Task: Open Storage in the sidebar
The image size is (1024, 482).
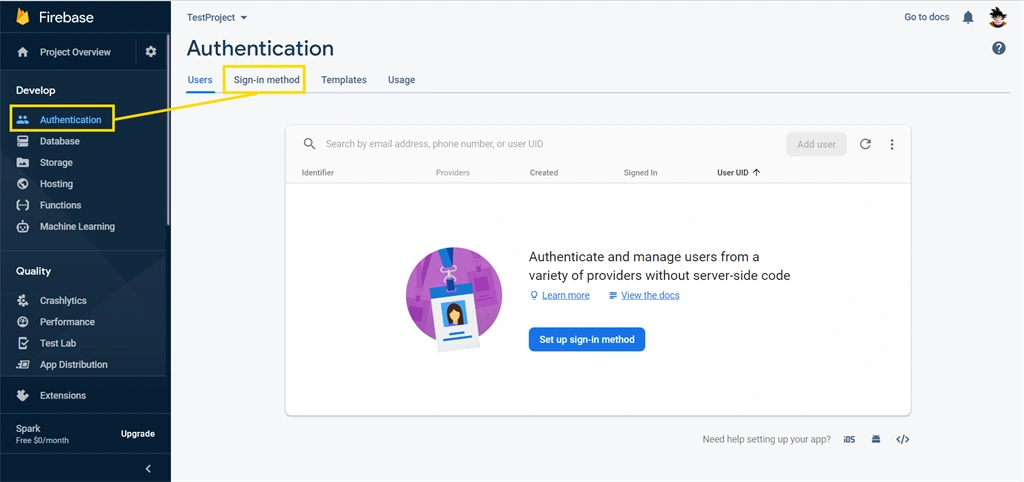Action: click(x=56, y=163)
